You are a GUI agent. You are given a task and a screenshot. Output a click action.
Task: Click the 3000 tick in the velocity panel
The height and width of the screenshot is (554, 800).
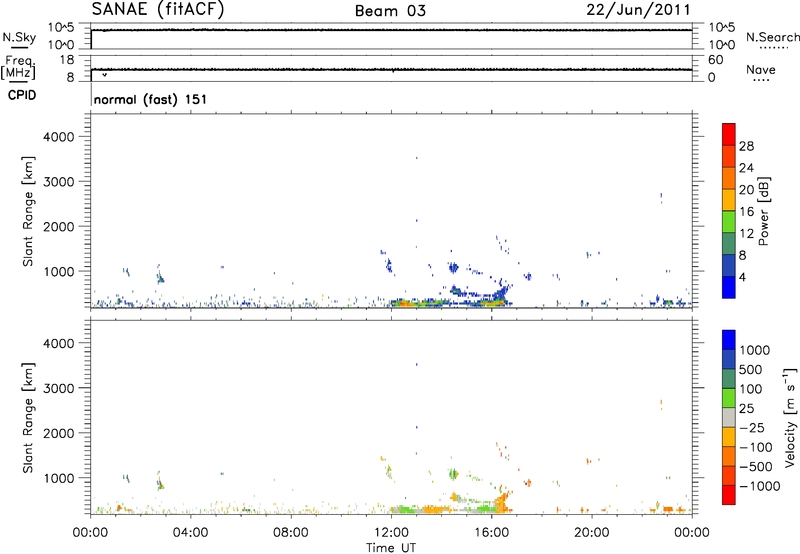pos(59,388)
